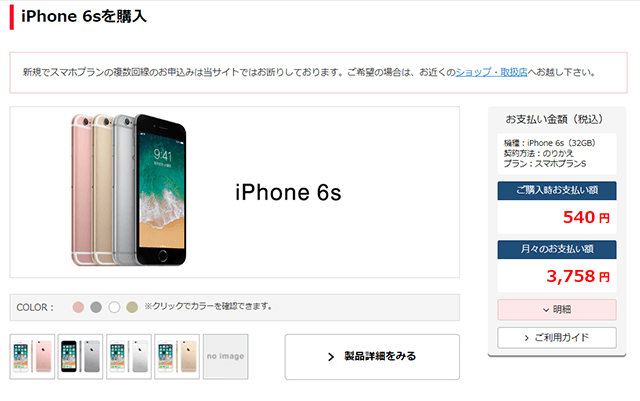This screenshot has width=640, height=401.
Task: Select the gray color swatch
Action: point(96,307)
